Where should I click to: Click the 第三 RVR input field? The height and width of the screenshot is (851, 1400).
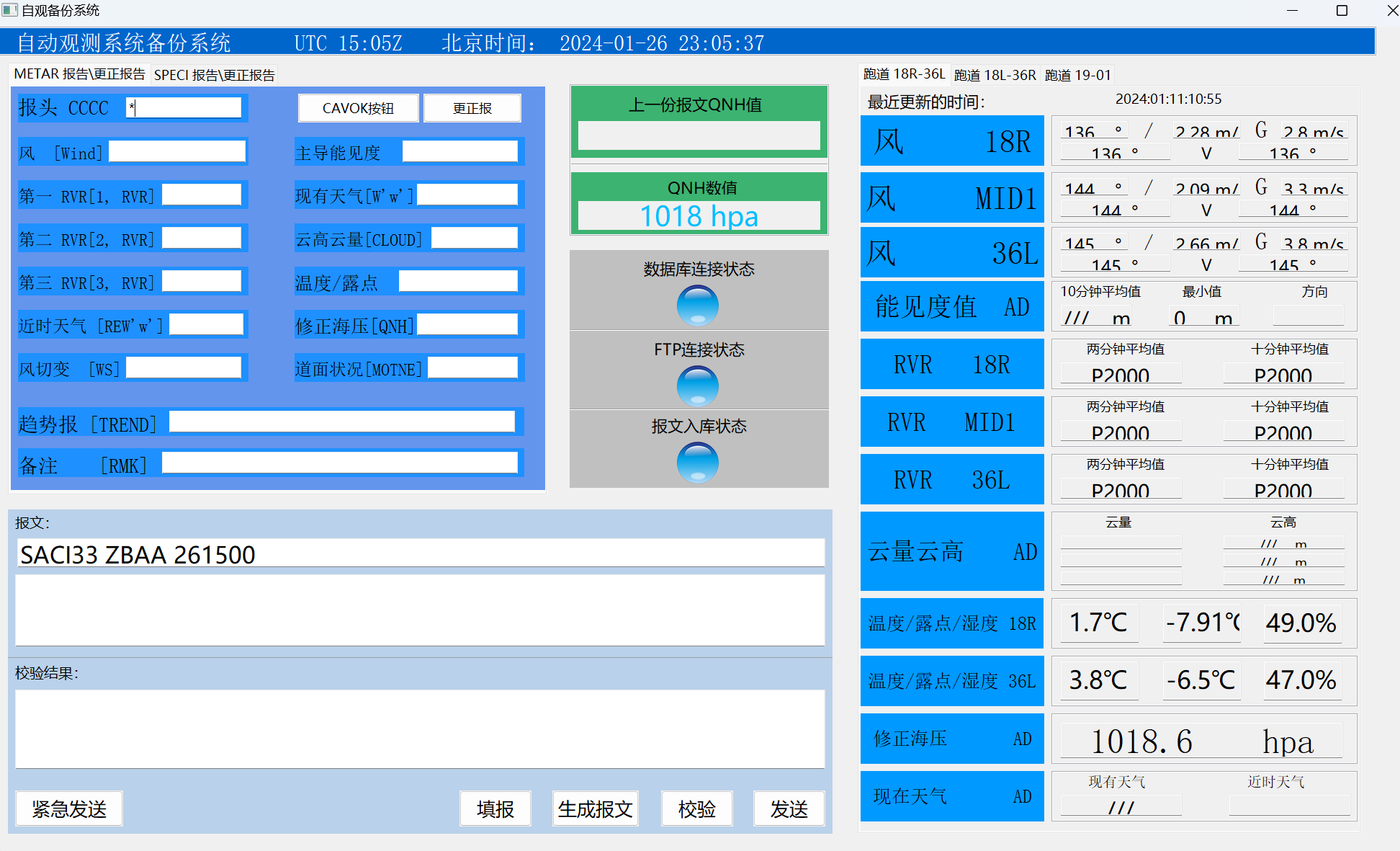tap(202, 281)
